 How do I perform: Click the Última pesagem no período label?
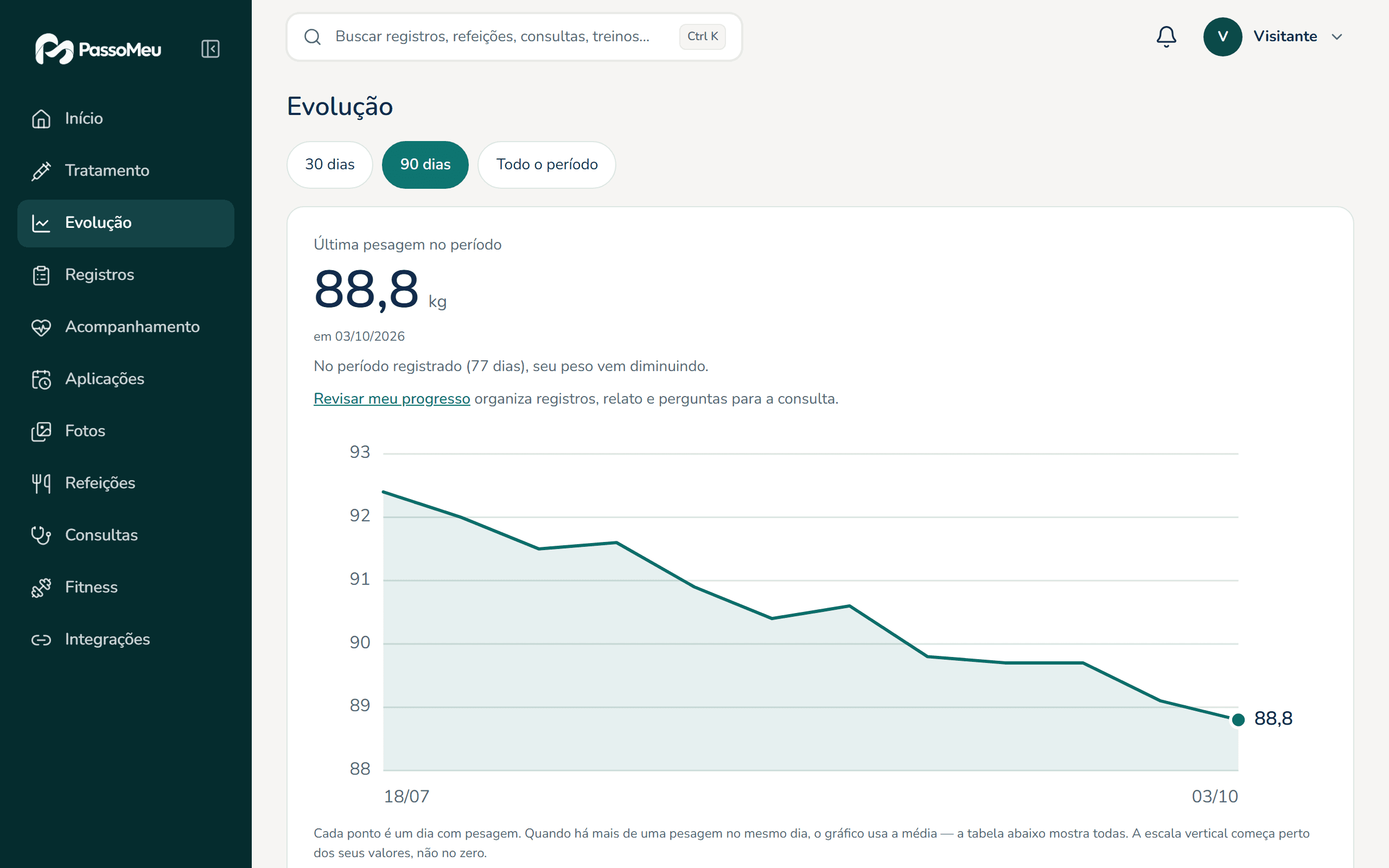[x=407, y=245]
